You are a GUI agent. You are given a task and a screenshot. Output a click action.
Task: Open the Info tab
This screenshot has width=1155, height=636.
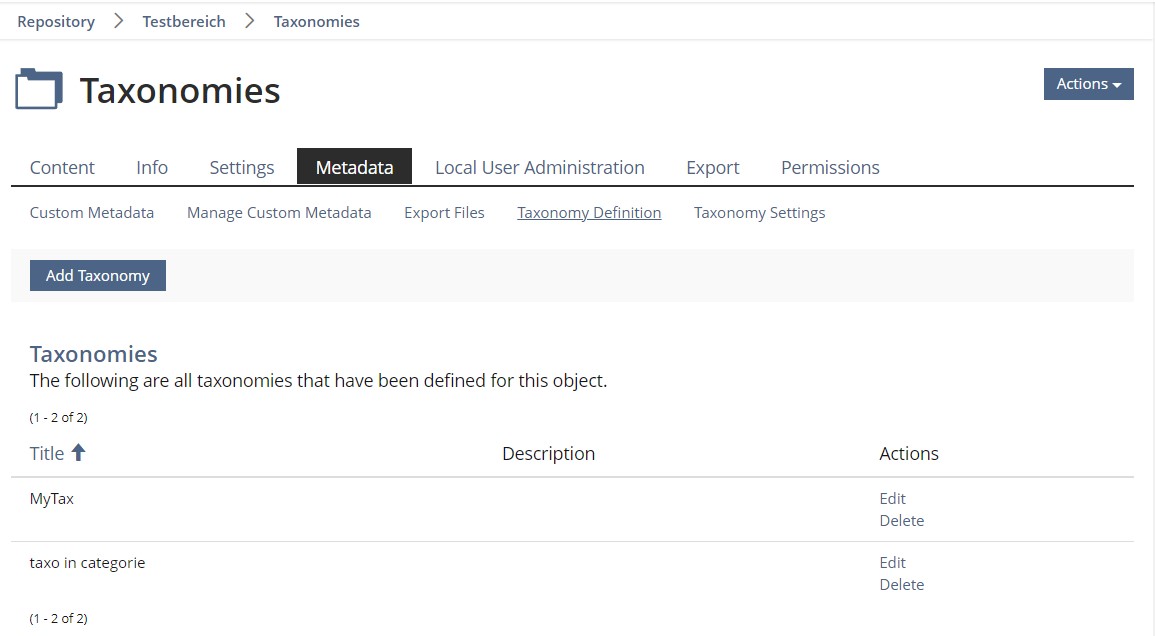152,167
